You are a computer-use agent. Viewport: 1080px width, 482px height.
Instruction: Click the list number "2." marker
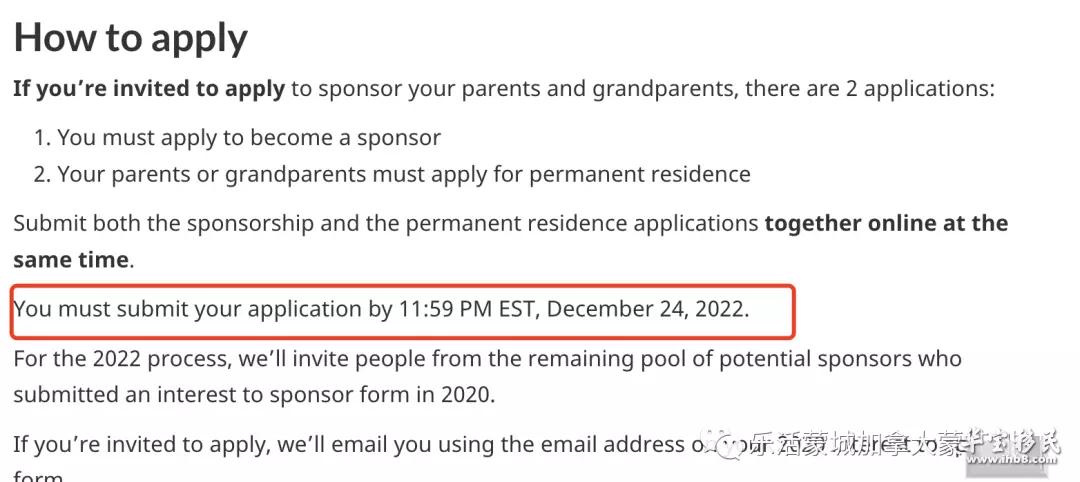point(41,174)
